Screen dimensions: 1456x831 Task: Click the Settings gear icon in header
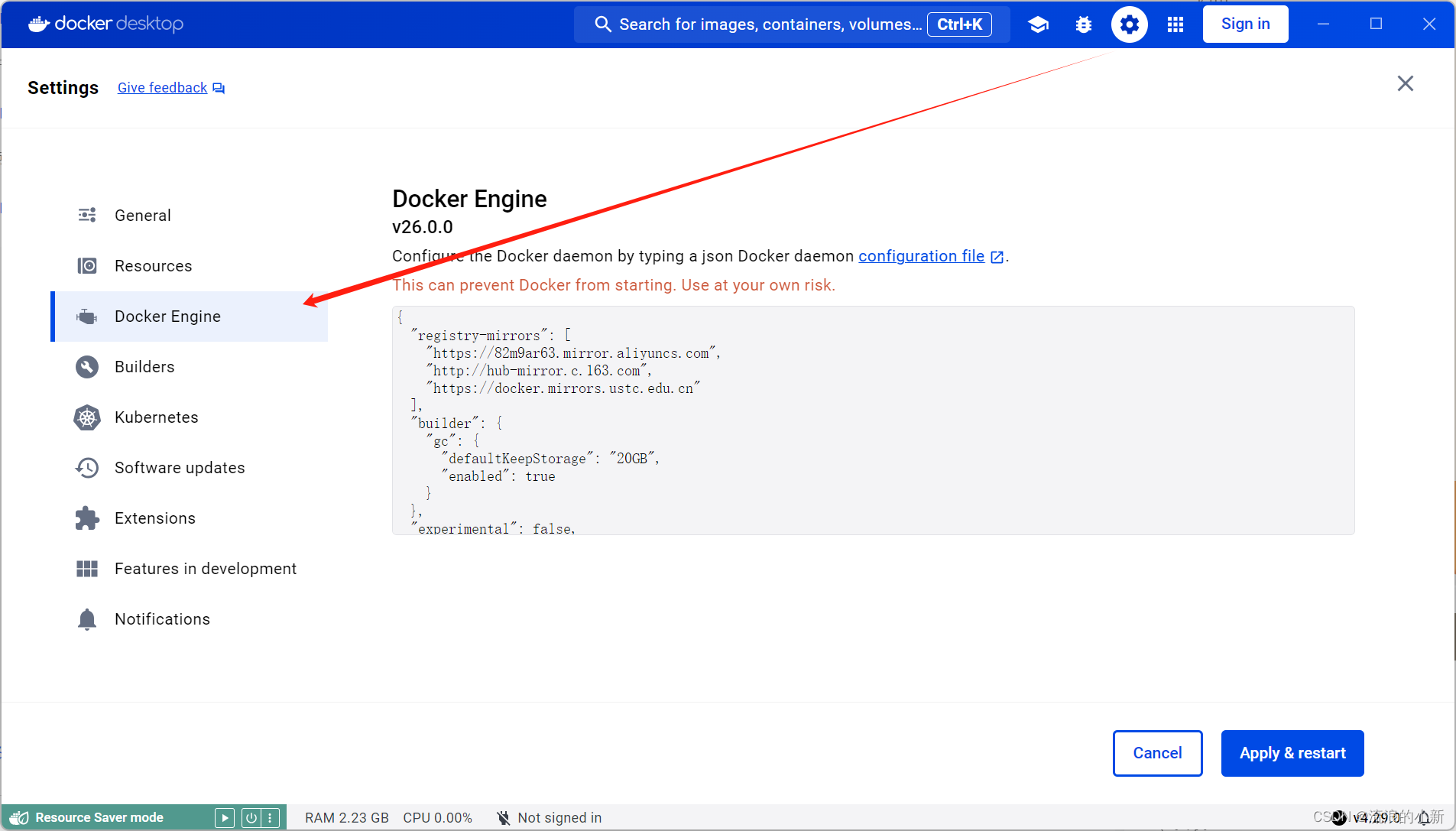pos(1129,24)
